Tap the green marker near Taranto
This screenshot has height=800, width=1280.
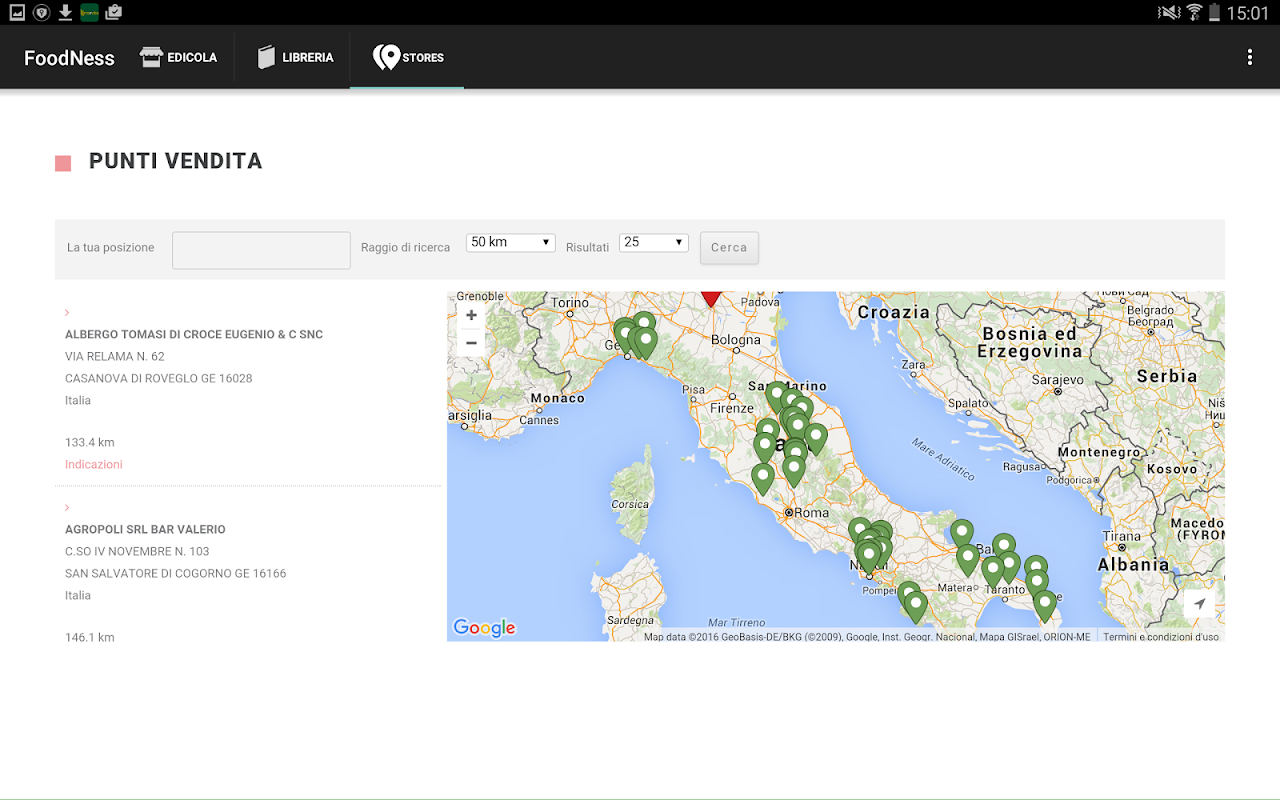point(992,570)
